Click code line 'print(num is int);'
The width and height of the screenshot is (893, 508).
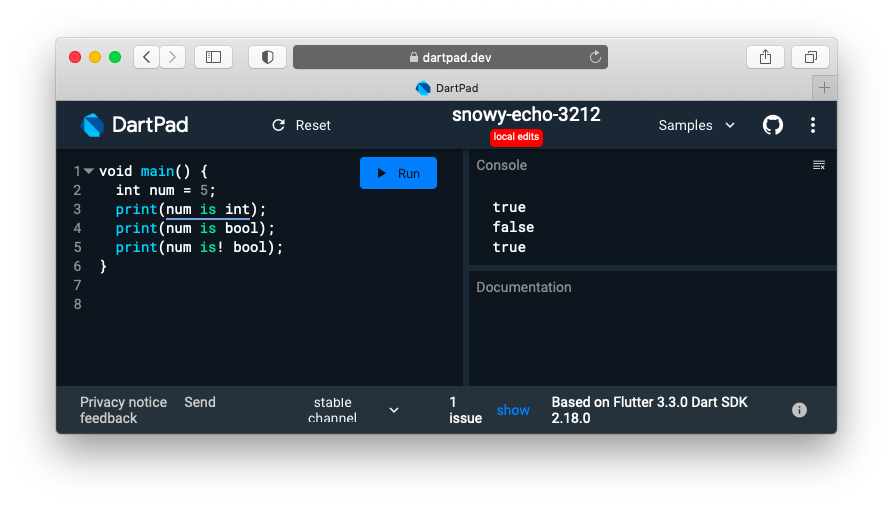191,209
